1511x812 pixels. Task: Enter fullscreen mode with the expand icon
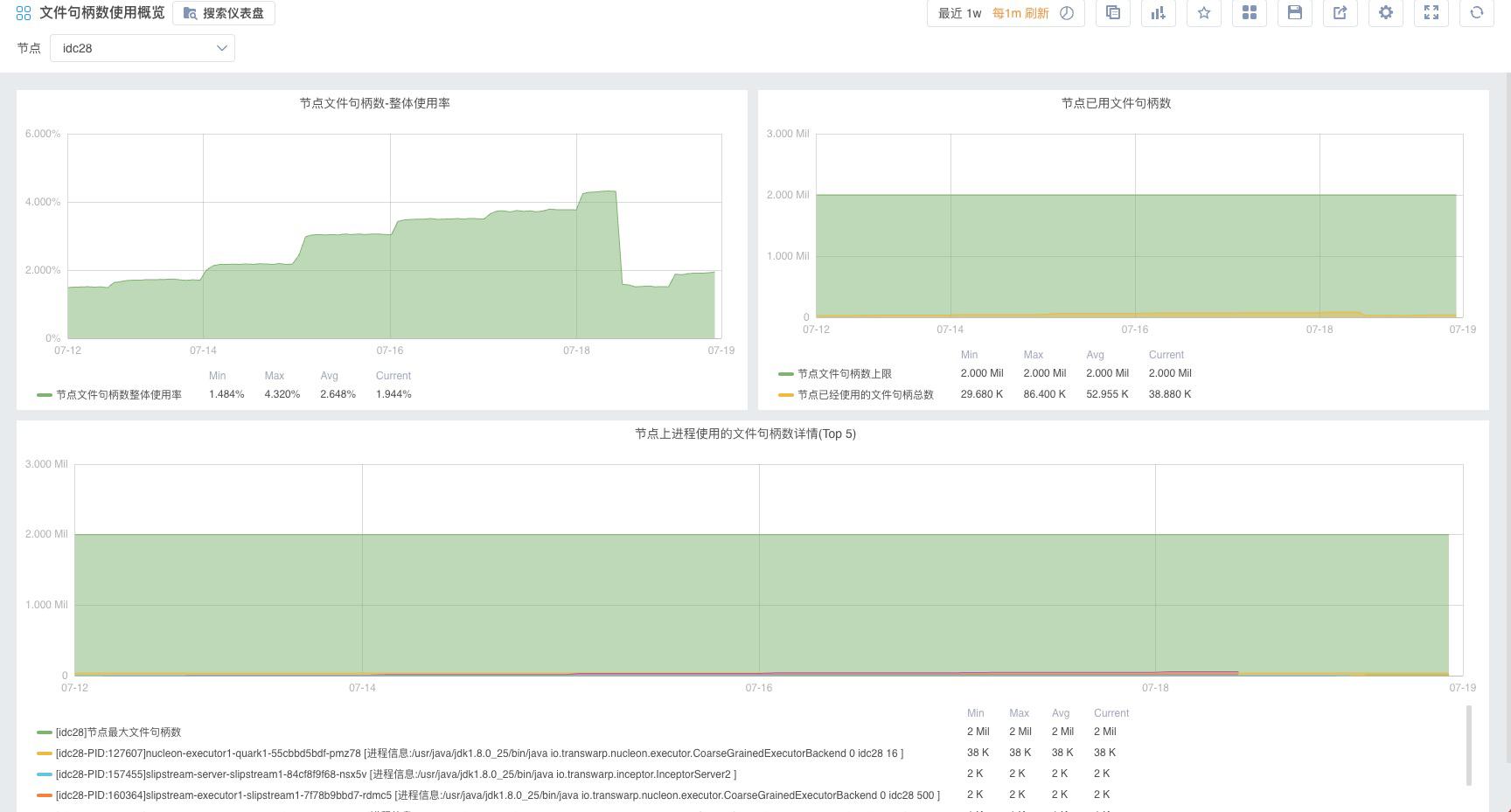coord(1431,12)
